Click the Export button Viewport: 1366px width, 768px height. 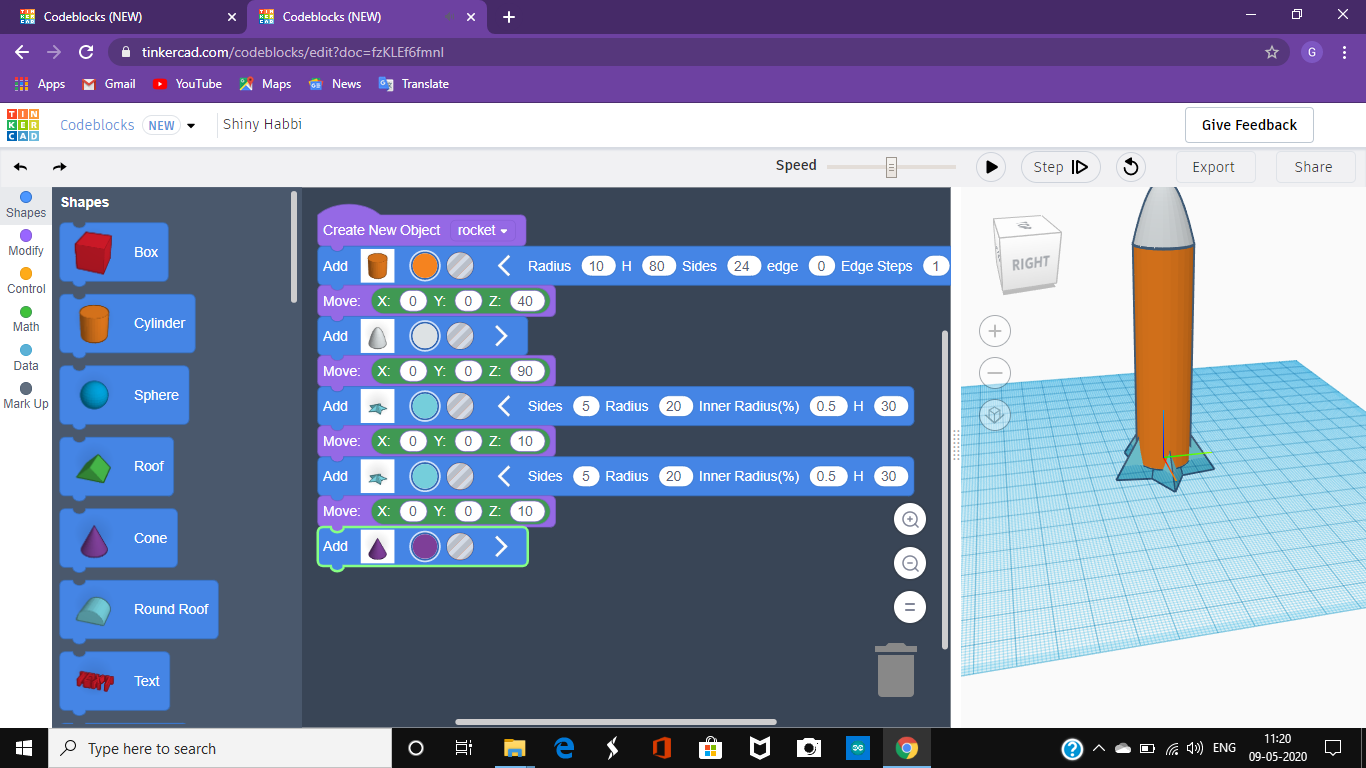pos(1215,167)
